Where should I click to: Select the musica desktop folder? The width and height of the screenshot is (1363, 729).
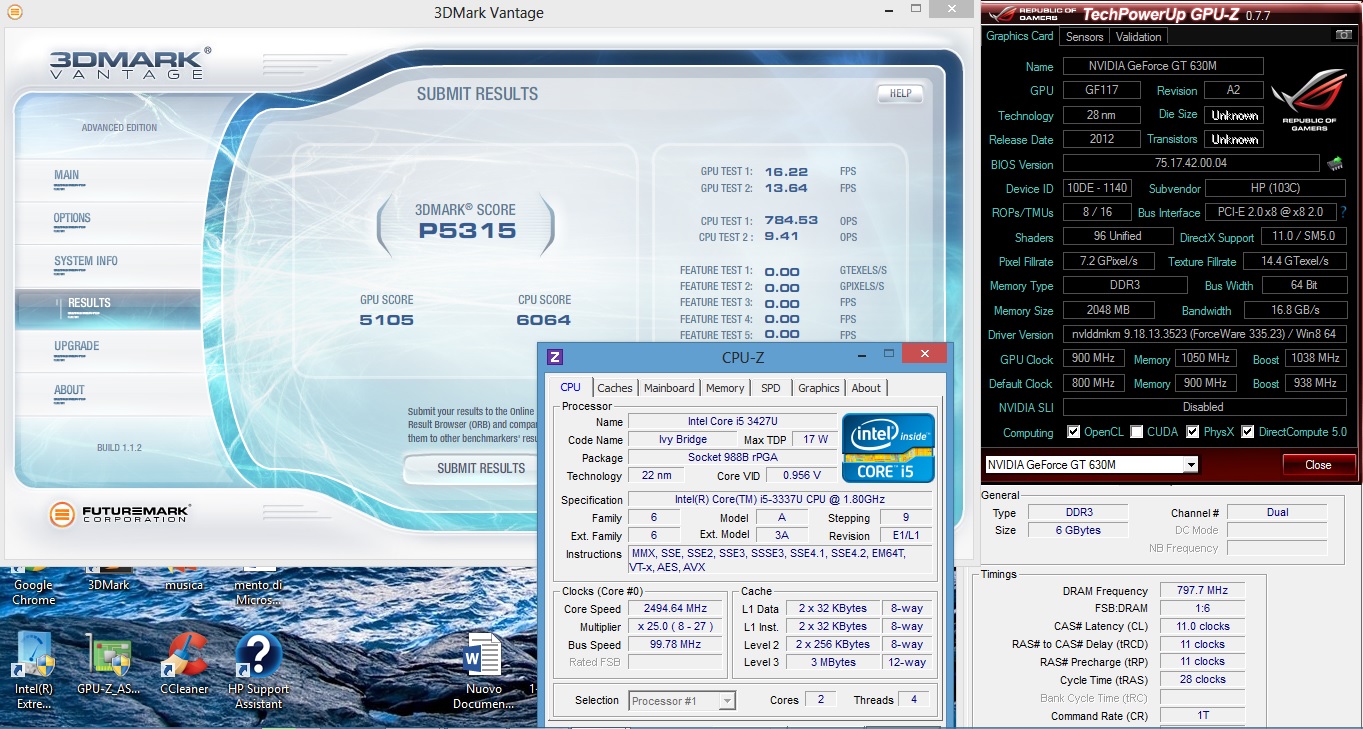click(183, 580)
